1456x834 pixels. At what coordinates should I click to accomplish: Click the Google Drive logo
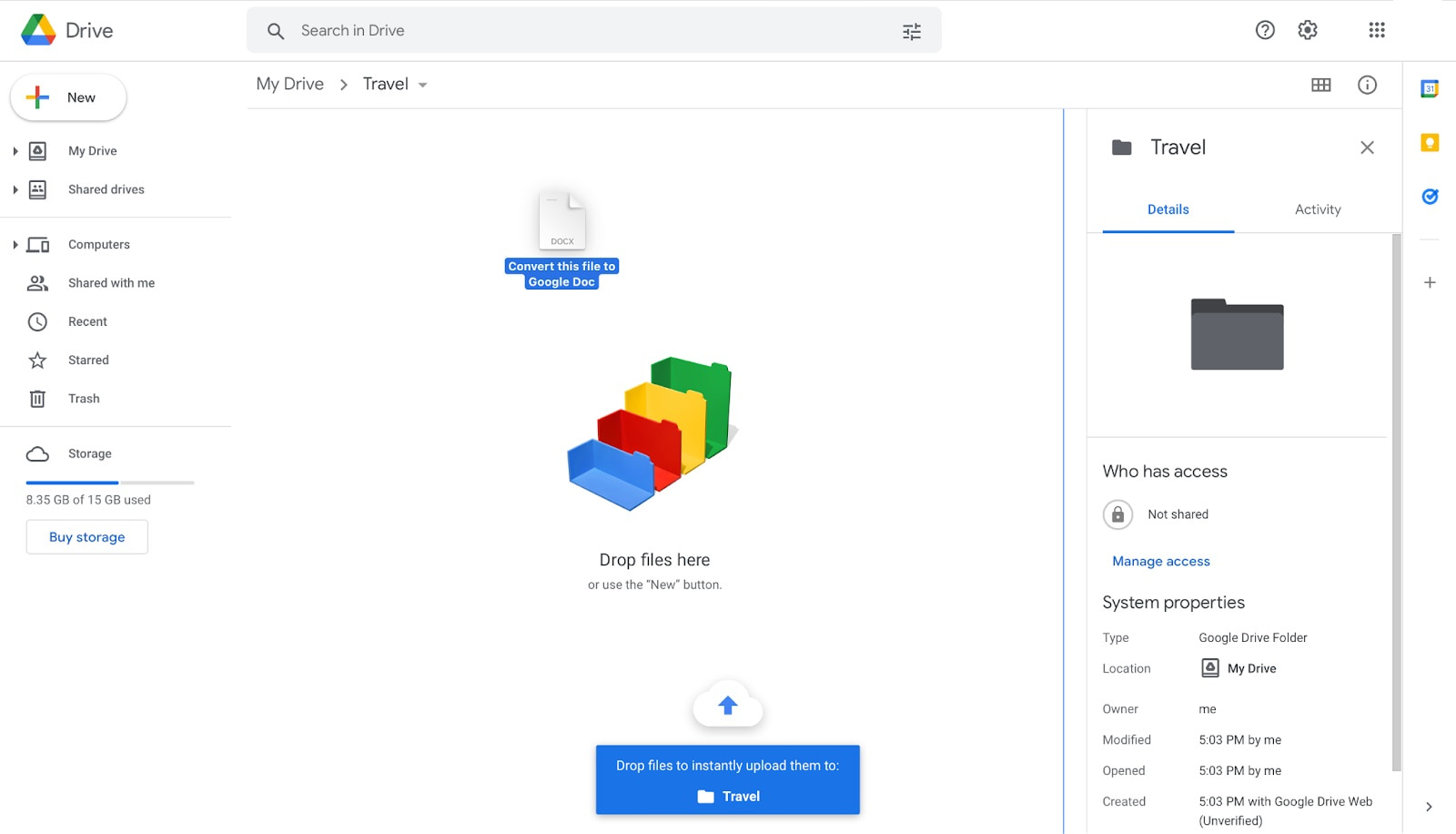click(x=38, y=30)
